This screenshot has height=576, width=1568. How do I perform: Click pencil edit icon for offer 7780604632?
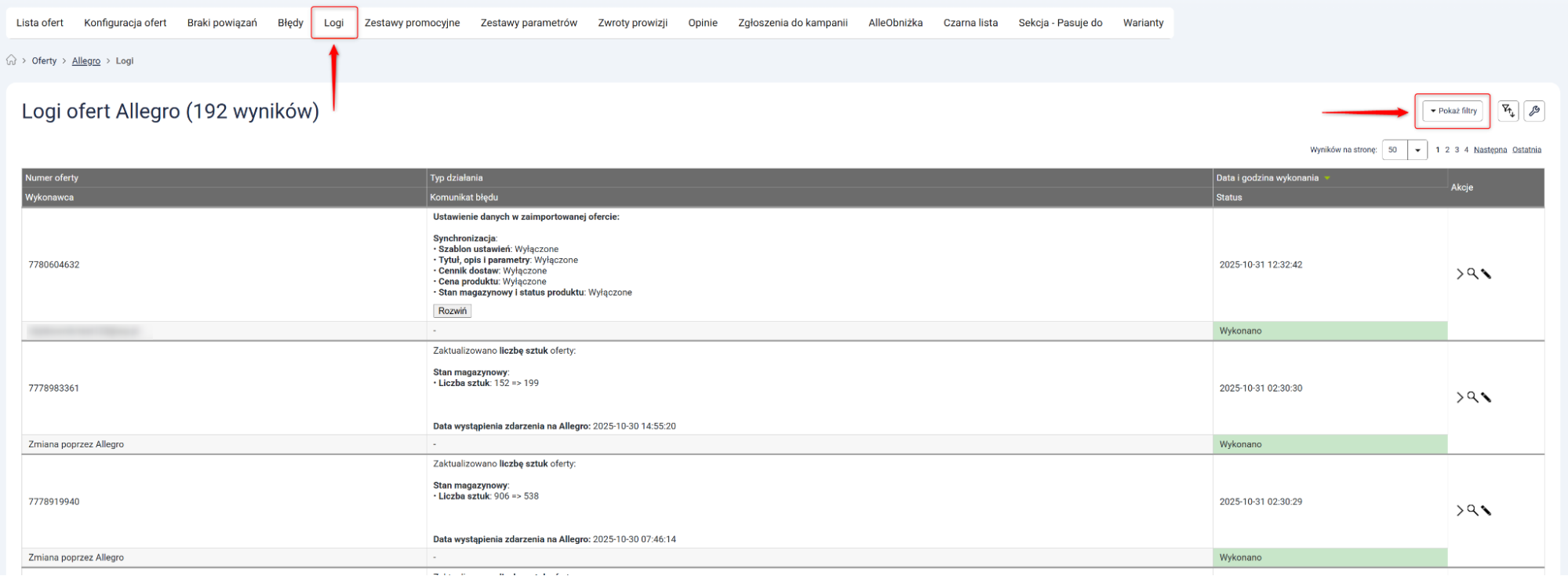pyautogui.click(x=1486, y=274)
